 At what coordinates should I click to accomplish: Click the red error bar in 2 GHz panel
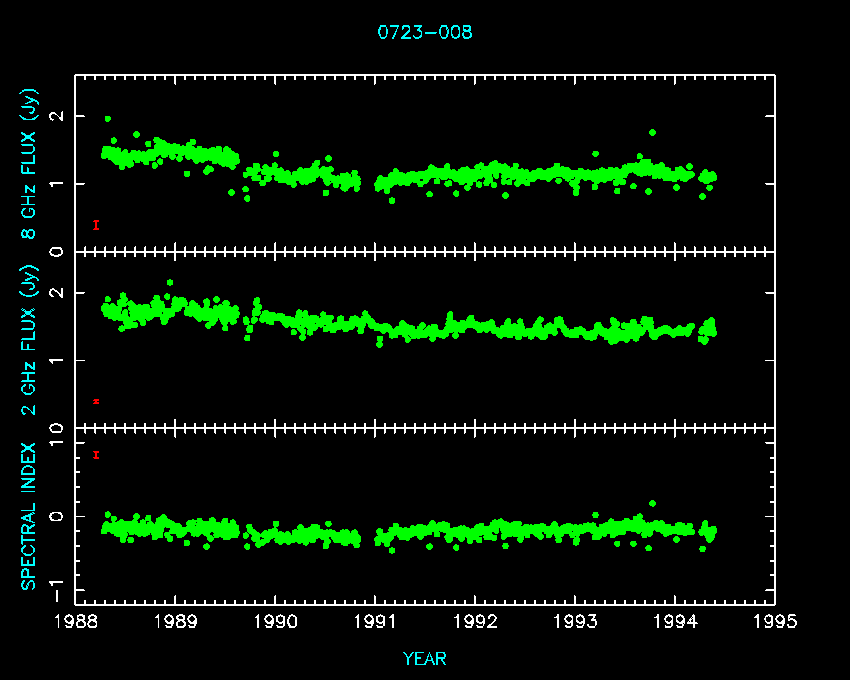96,401
